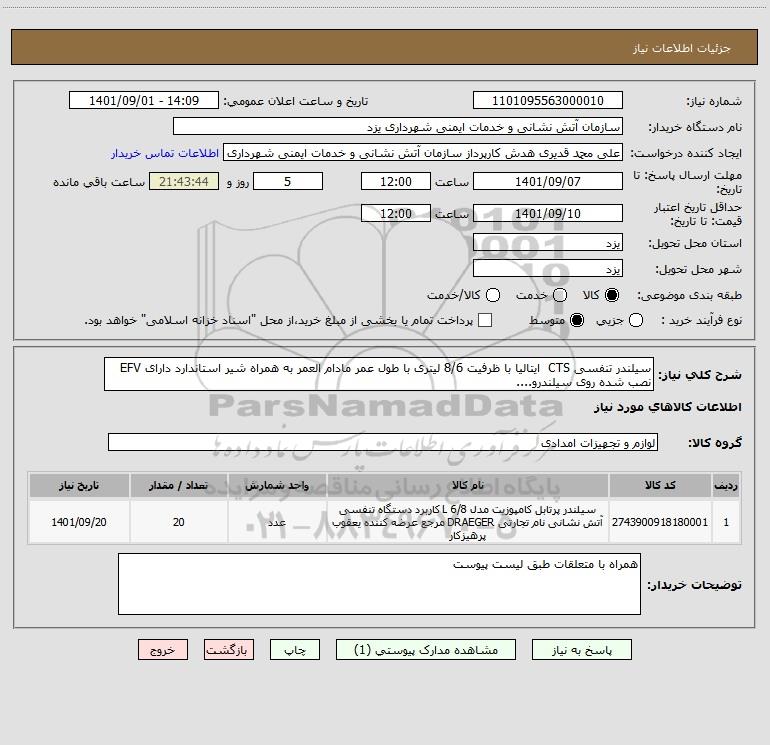This screenshot has width=770, height=745.
Task: Click the نام کالا column header
Action: tap(468, 485)
